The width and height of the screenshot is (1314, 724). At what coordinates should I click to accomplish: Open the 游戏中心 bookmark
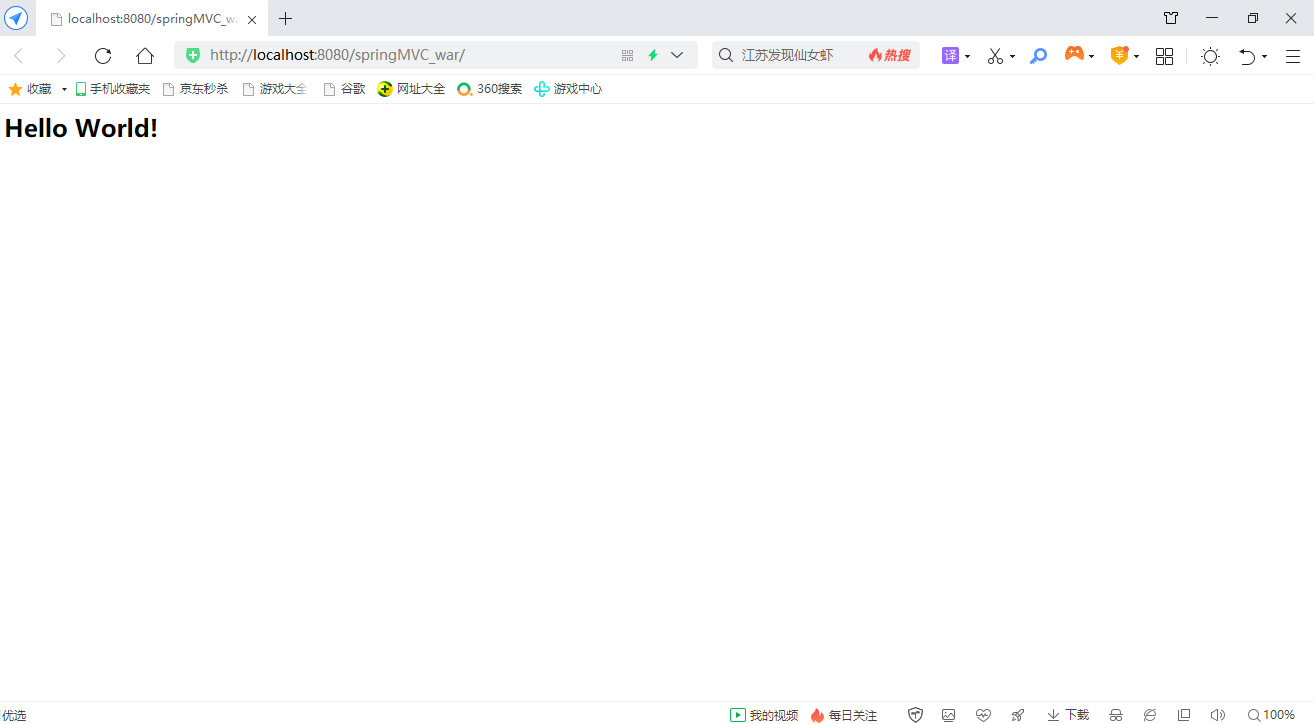(568, 89)
